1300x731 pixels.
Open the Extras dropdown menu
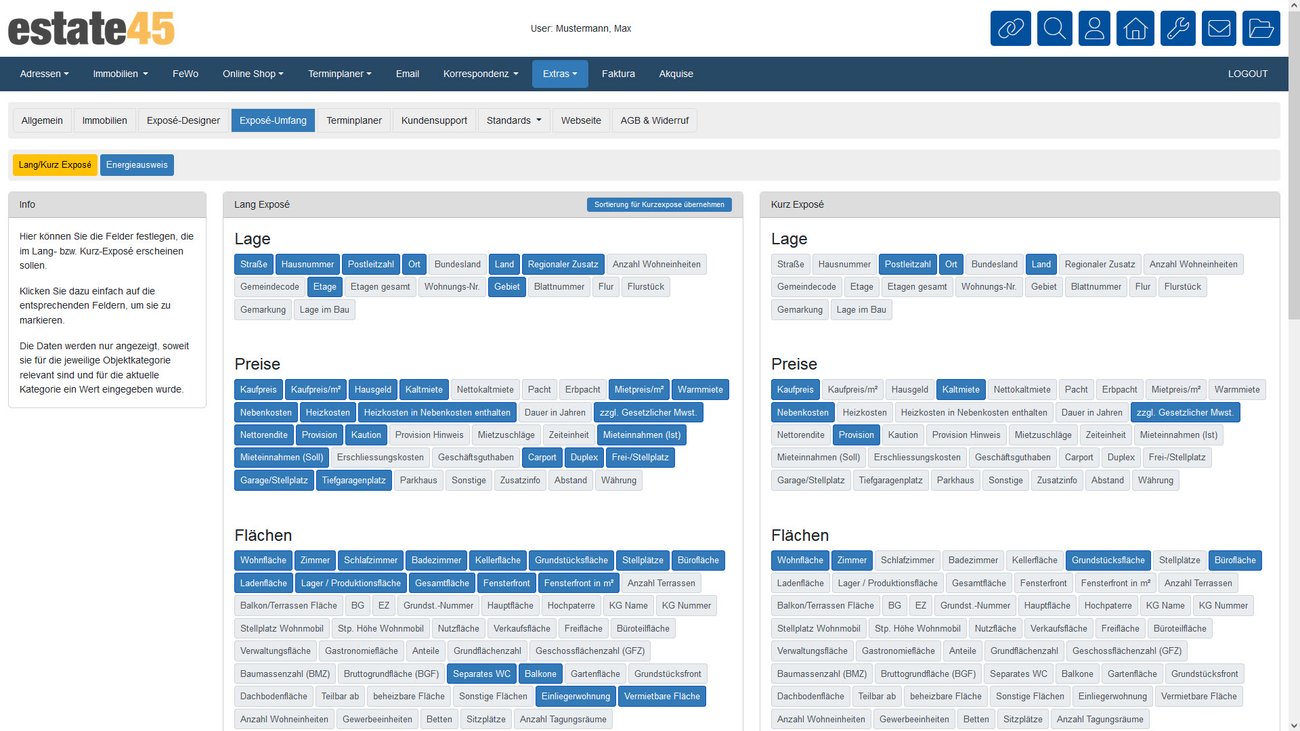560,74
